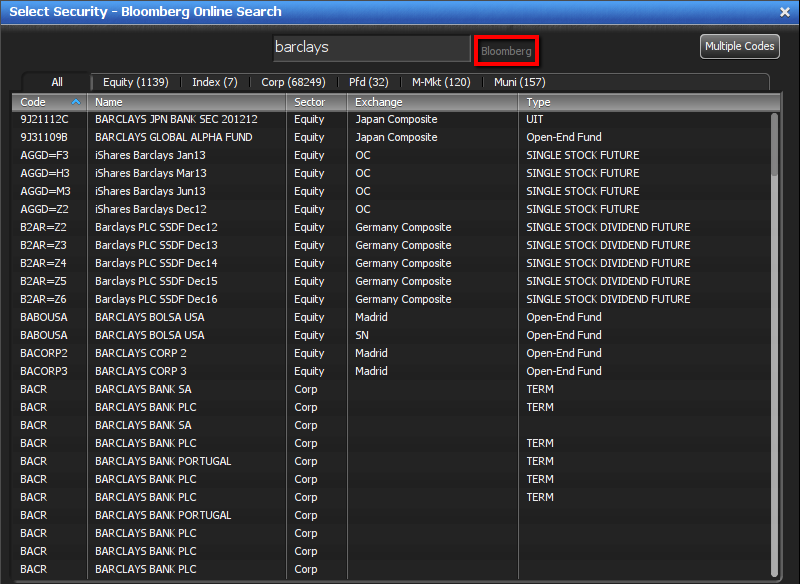Image resolution: width=800 pixels, height=584 pixels.
Task: Open Multiple Codes
Action: pos(739,46)
